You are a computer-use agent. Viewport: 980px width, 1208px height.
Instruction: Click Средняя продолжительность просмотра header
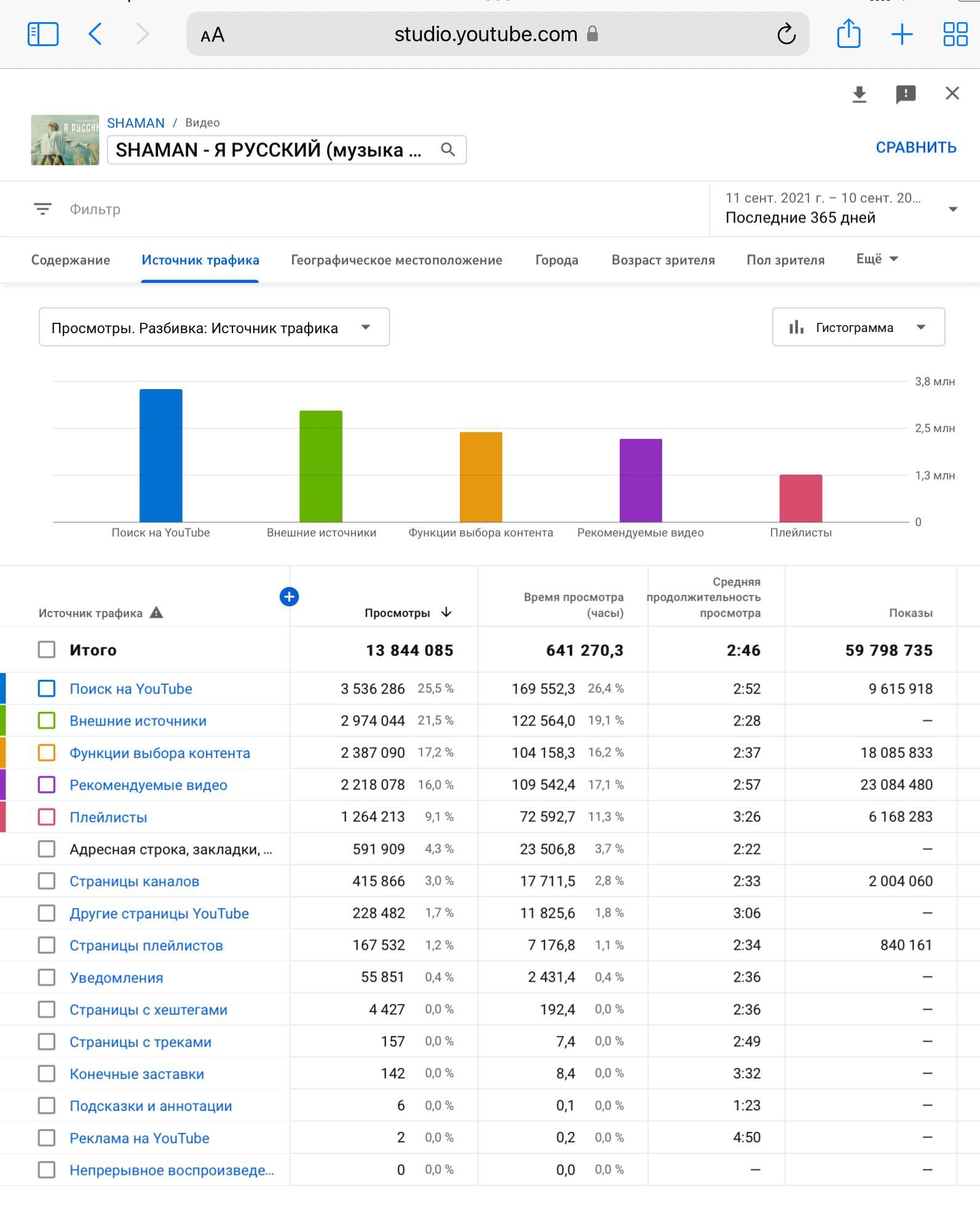pos(703,597)
